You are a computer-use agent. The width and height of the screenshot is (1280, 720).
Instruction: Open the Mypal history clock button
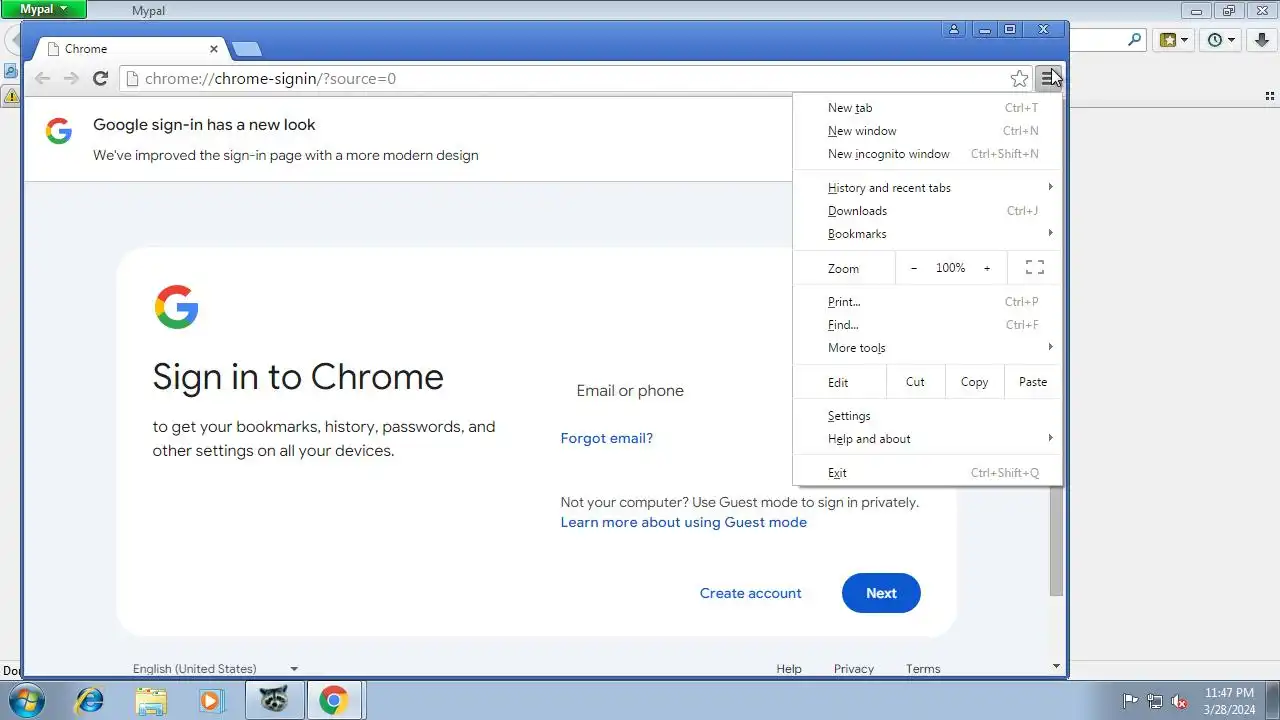1215,40
